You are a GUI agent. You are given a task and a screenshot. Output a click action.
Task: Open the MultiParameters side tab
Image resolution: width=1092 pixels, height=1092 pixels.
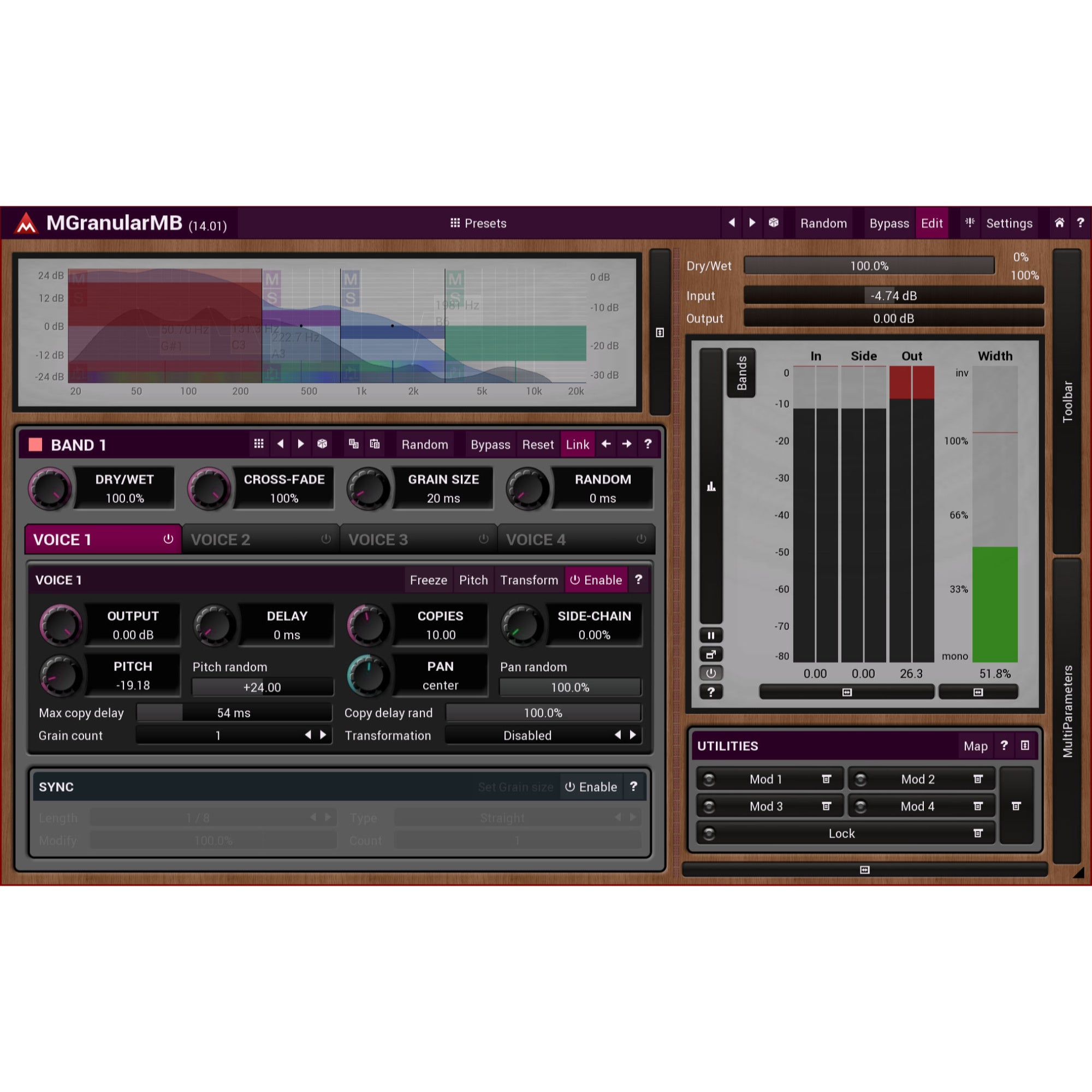click(x=1067, y=711)
